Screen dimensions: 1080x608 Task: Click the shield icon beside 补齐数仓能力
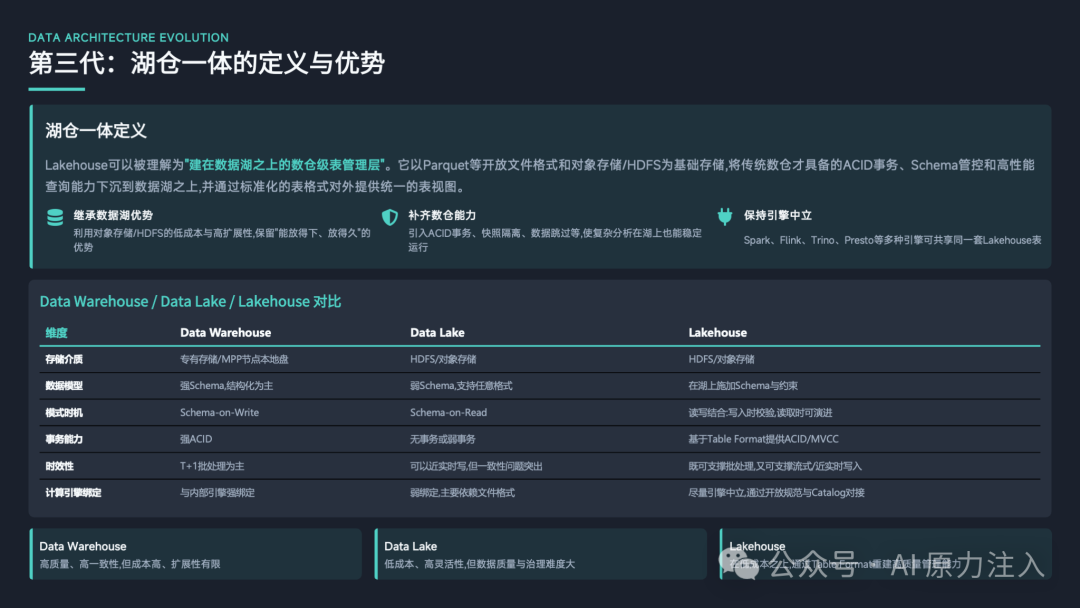coord(390,218)
